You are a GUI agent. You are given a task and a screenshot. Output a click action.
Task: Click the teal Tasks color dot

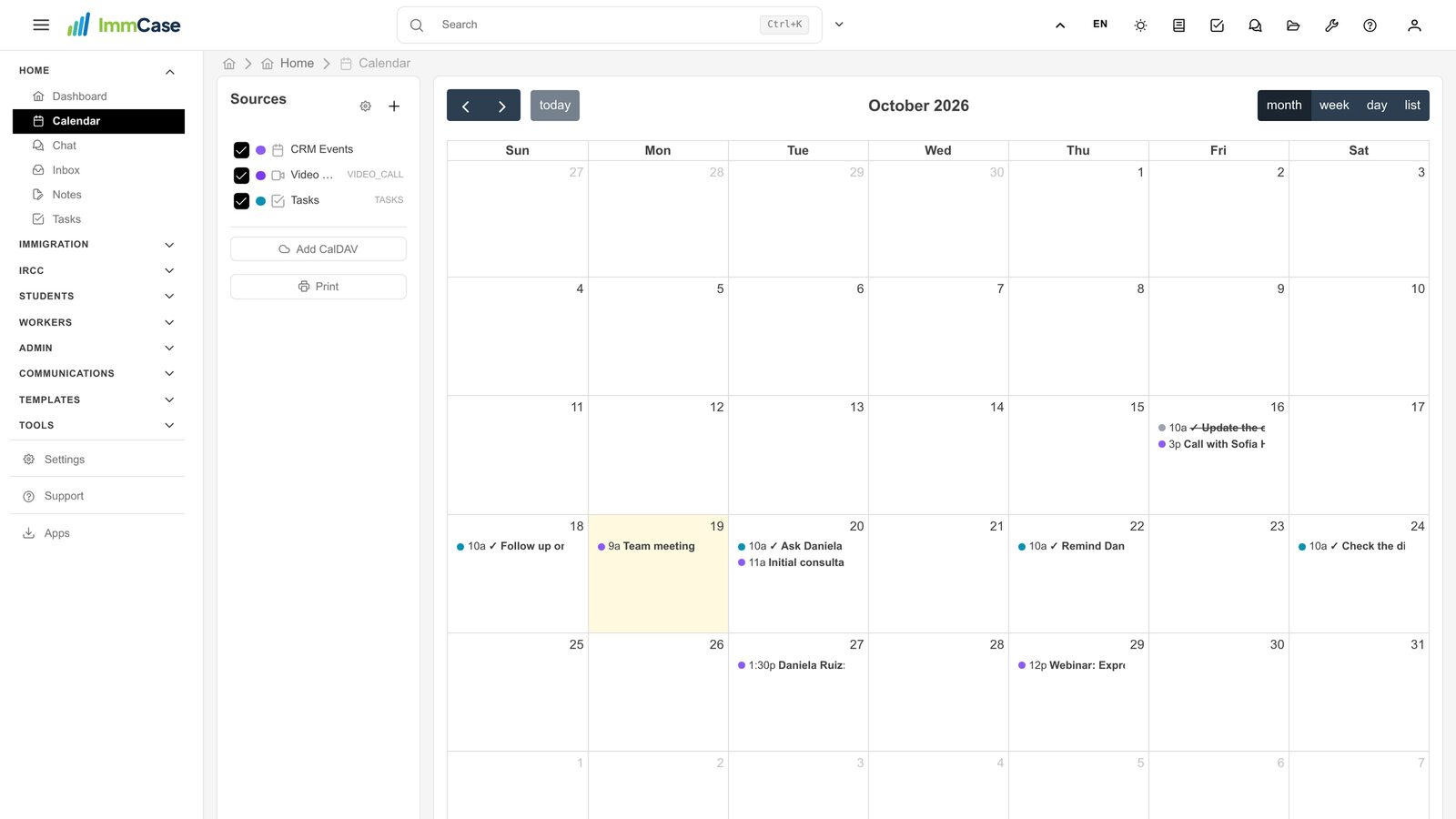(260, 201)
